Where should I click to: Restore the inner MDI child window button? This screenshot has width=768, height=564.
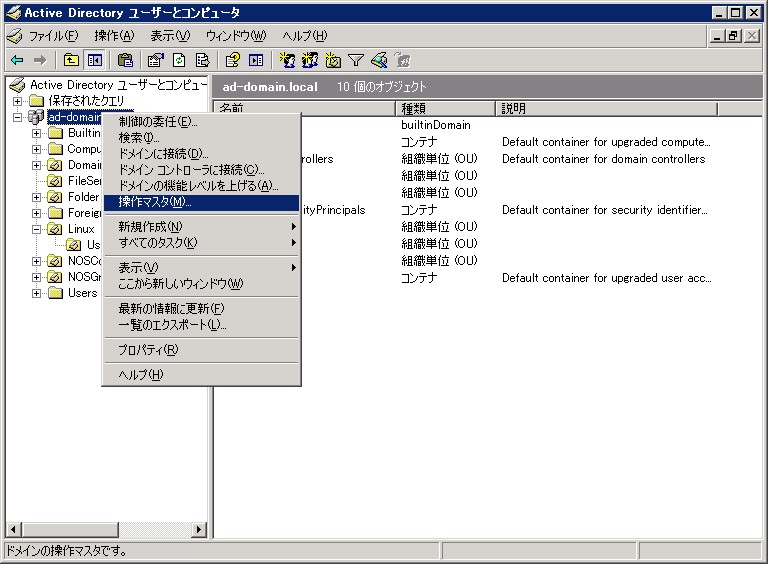pos(734,36)
